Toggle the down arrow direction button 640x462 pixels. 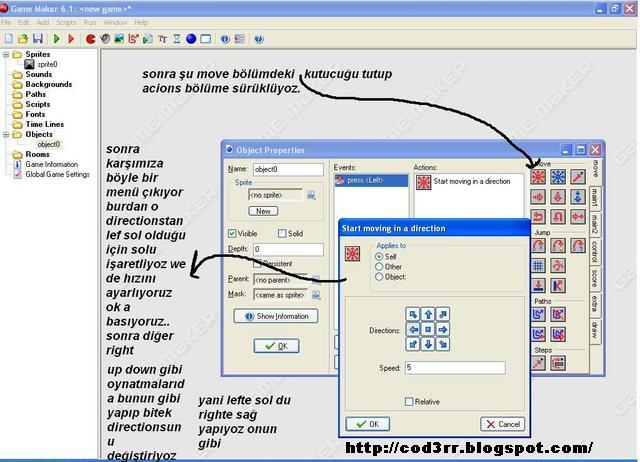[428, 344]
